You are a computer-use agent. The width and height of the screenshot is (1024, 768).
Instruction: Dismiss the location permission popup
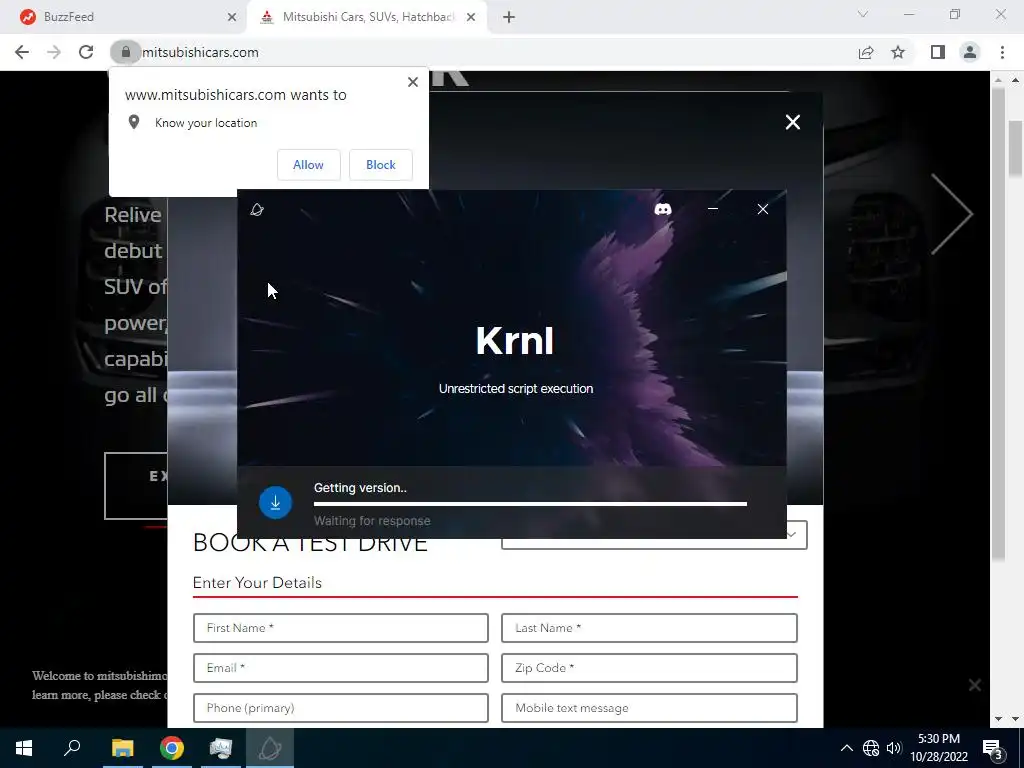coord(413,82)
